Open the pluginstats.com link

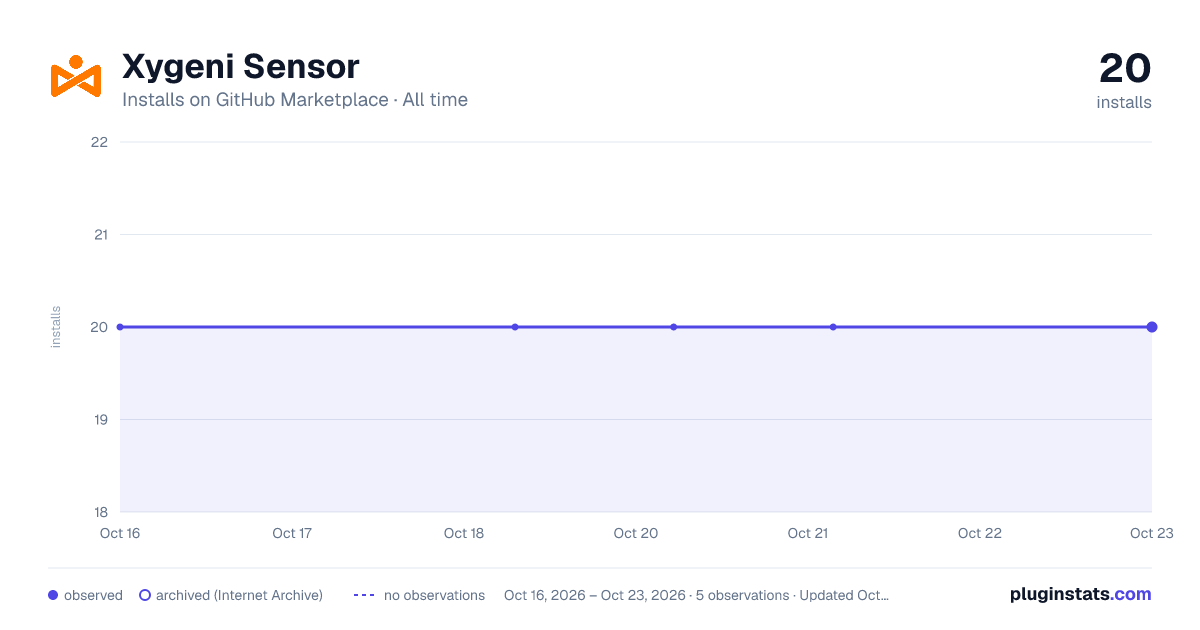(1080, 594)
